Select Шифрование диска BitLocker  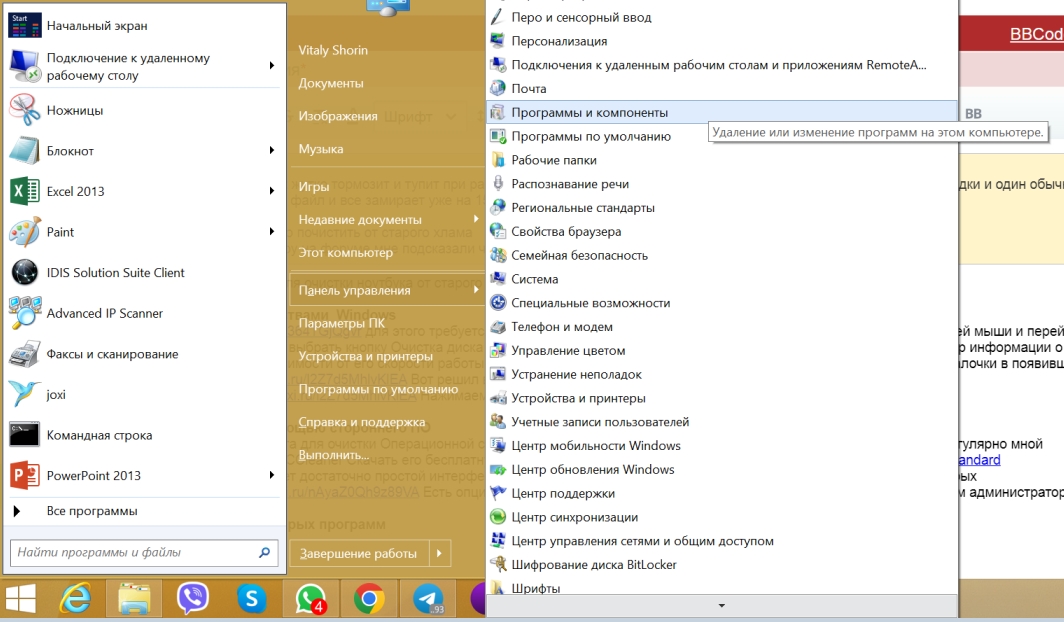(593, 565)
